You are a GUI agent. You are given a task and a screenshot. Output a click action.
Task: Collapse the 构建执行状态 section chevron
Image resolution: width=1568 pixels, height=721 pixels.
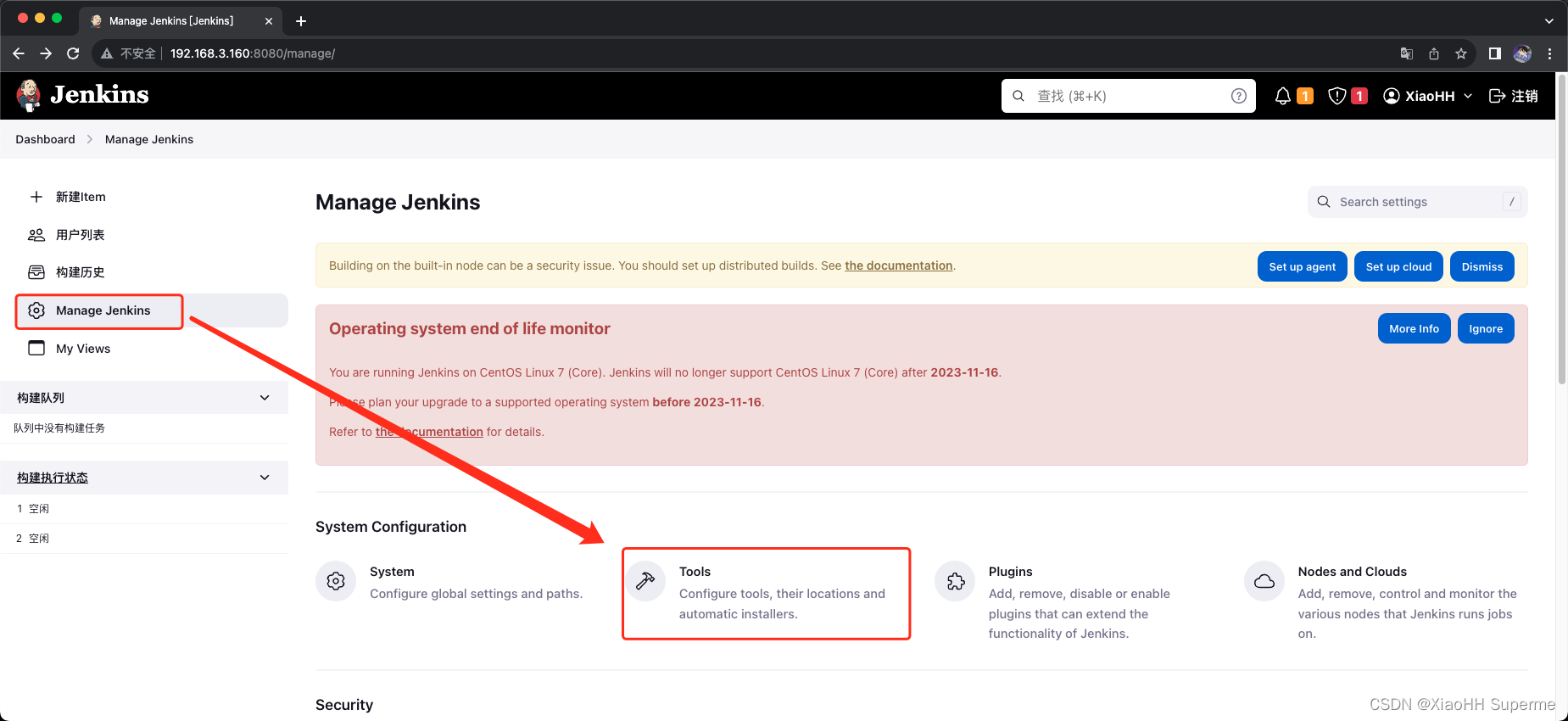265,478
